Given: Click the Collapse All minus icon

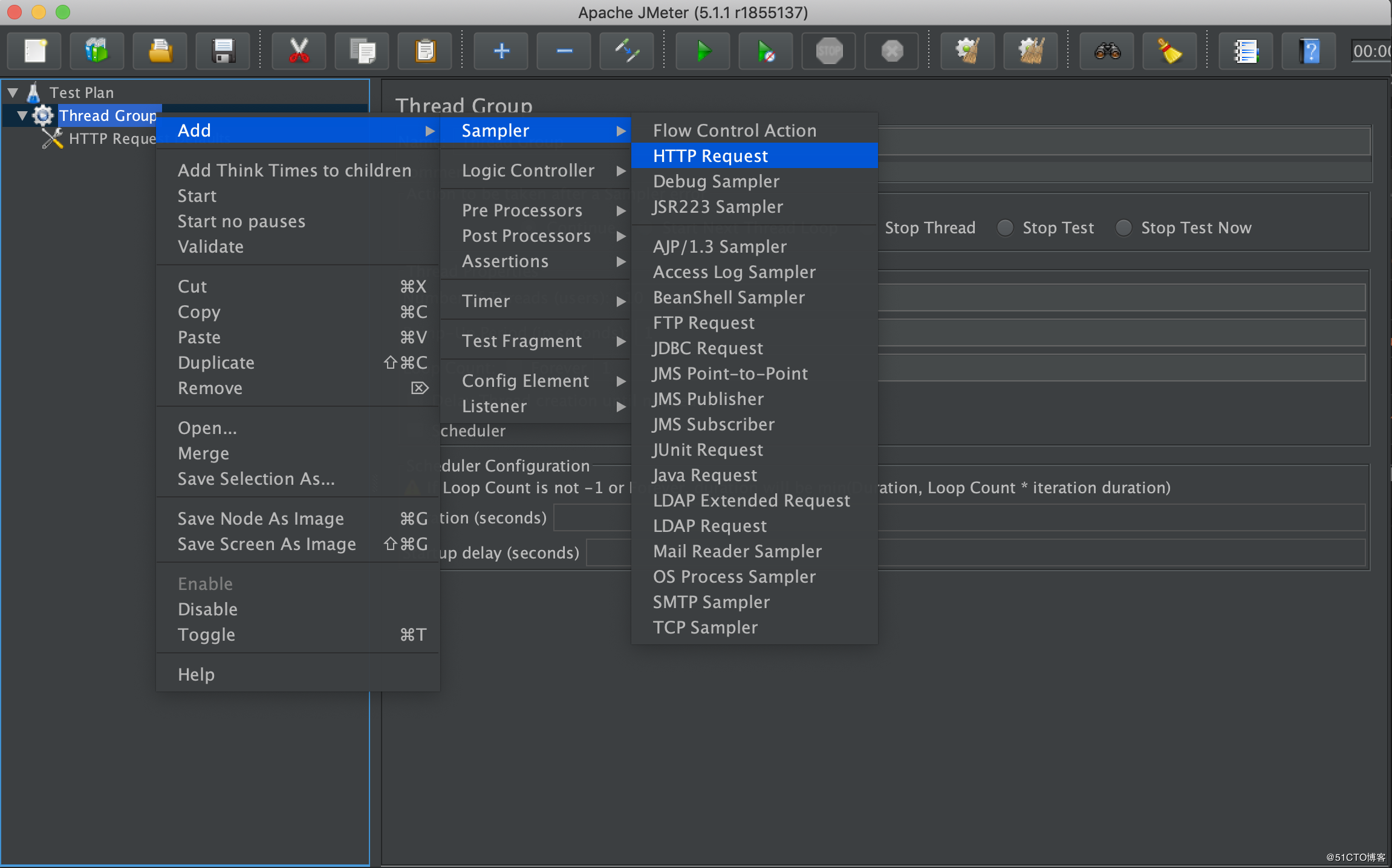Looking at the screenshot, I should coord(564,51).
